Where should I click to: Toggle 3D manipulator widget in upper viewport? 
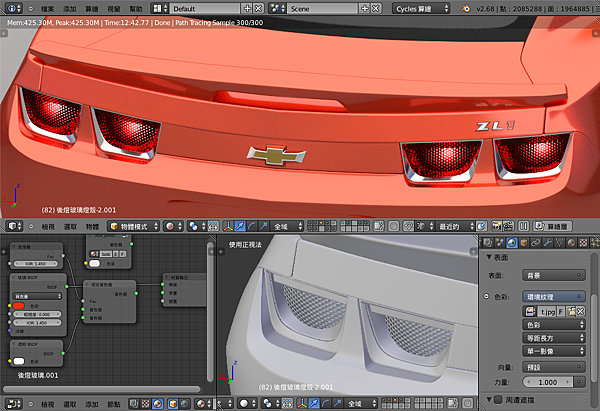(x=228, y=227)
